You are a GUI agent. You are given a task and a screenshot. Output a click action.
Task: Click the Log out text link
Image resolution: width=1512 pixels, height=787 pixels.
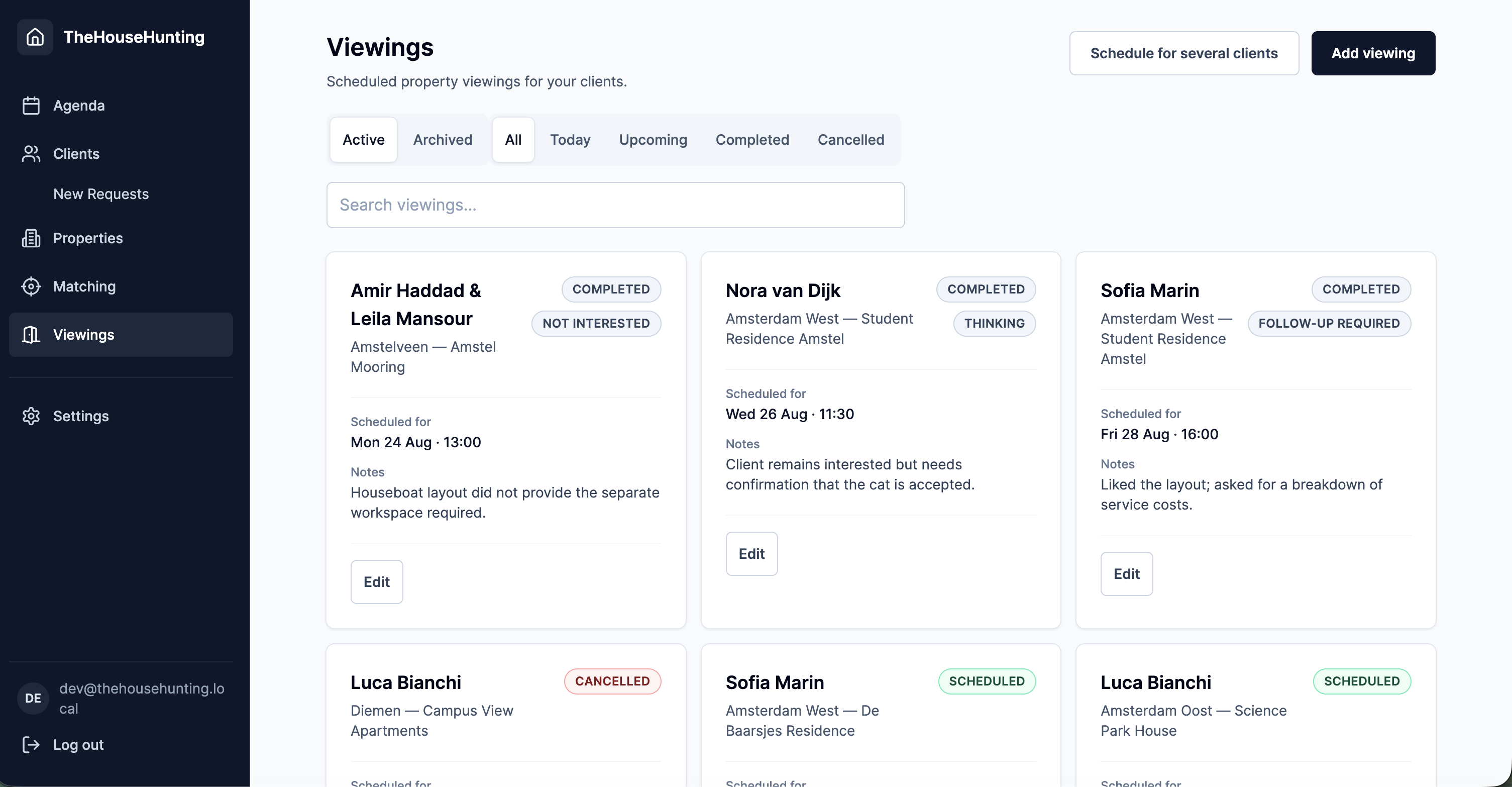click(x=79, y=745)
